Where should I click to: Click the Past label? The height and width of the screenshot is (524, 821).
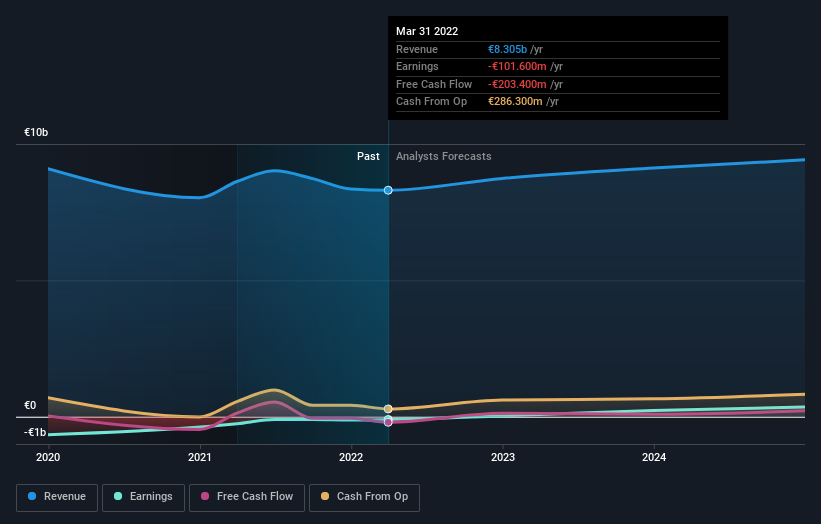368,157
